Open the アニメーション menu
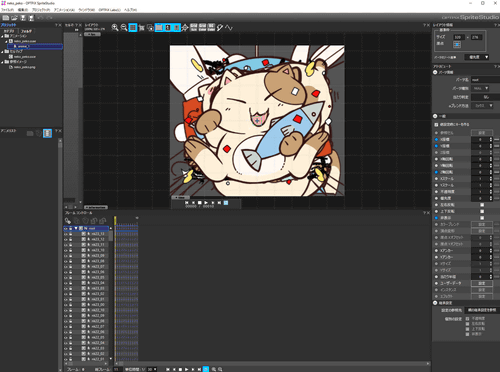This screenshot has height=372, width=500. point(64,10)
